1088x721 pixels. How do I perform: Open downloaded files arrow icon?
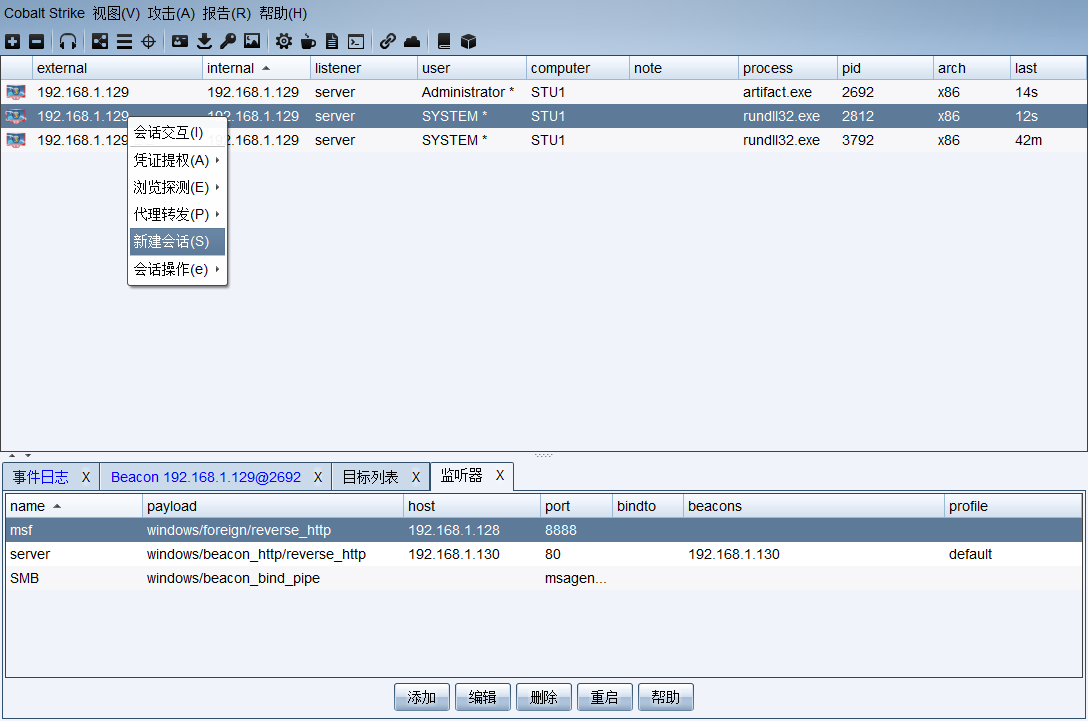(204, 42)
